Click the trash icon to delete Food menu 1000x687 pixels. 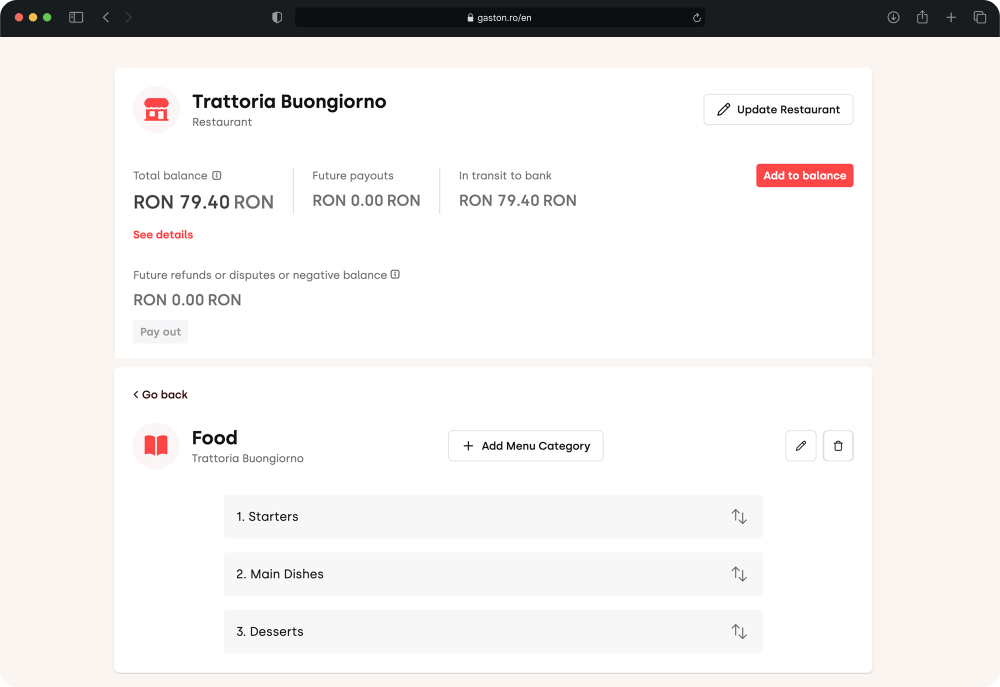pos(838,446)
